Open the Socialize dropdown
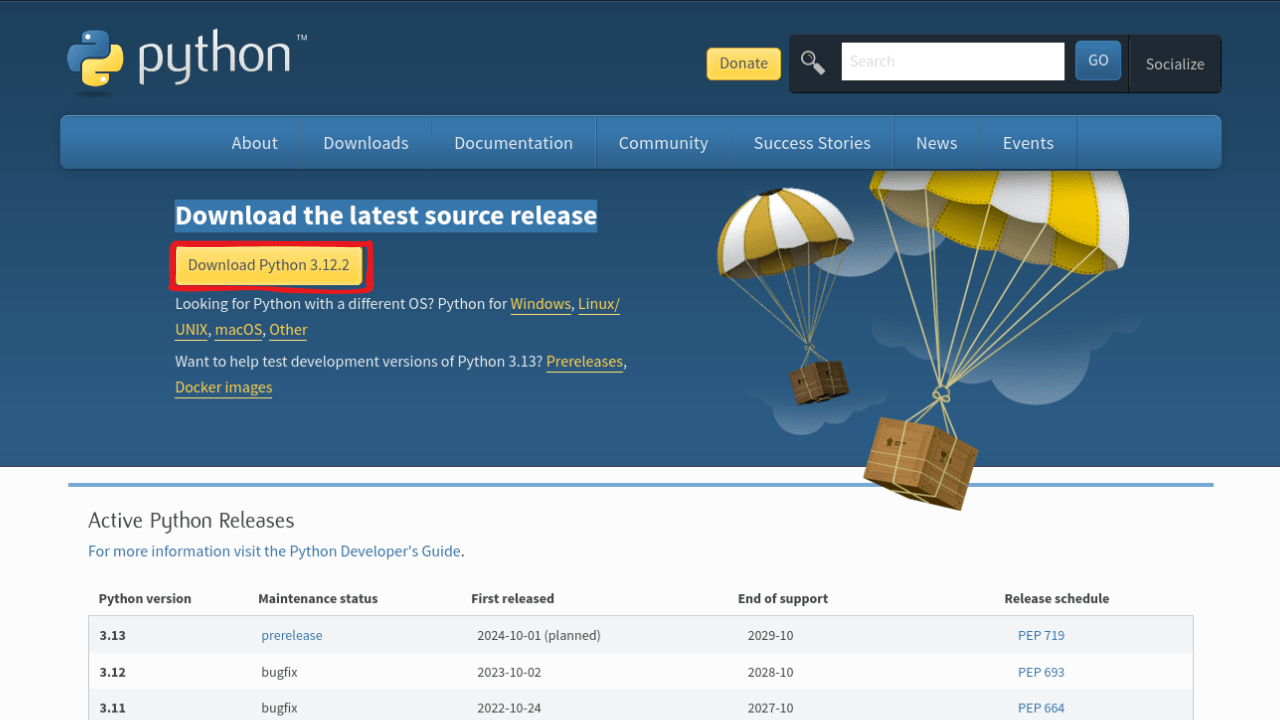1280x720 pixels. coord(1175,64)
